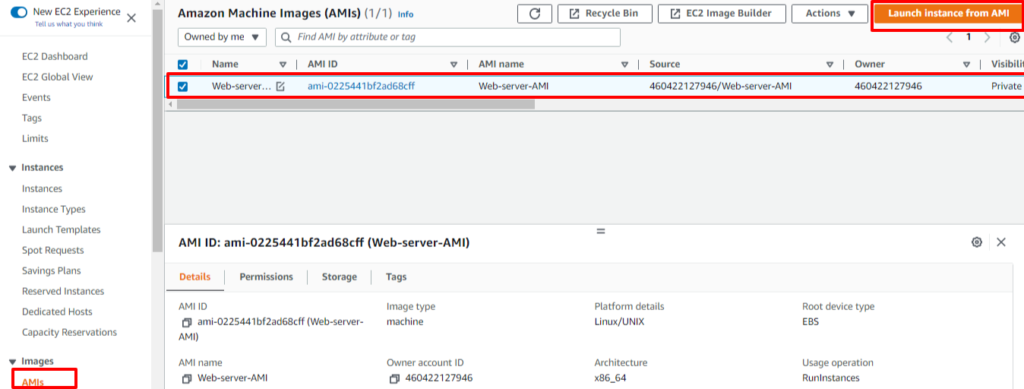
Task: Collapse the Instances sidebar section
Action: point(12,168)
